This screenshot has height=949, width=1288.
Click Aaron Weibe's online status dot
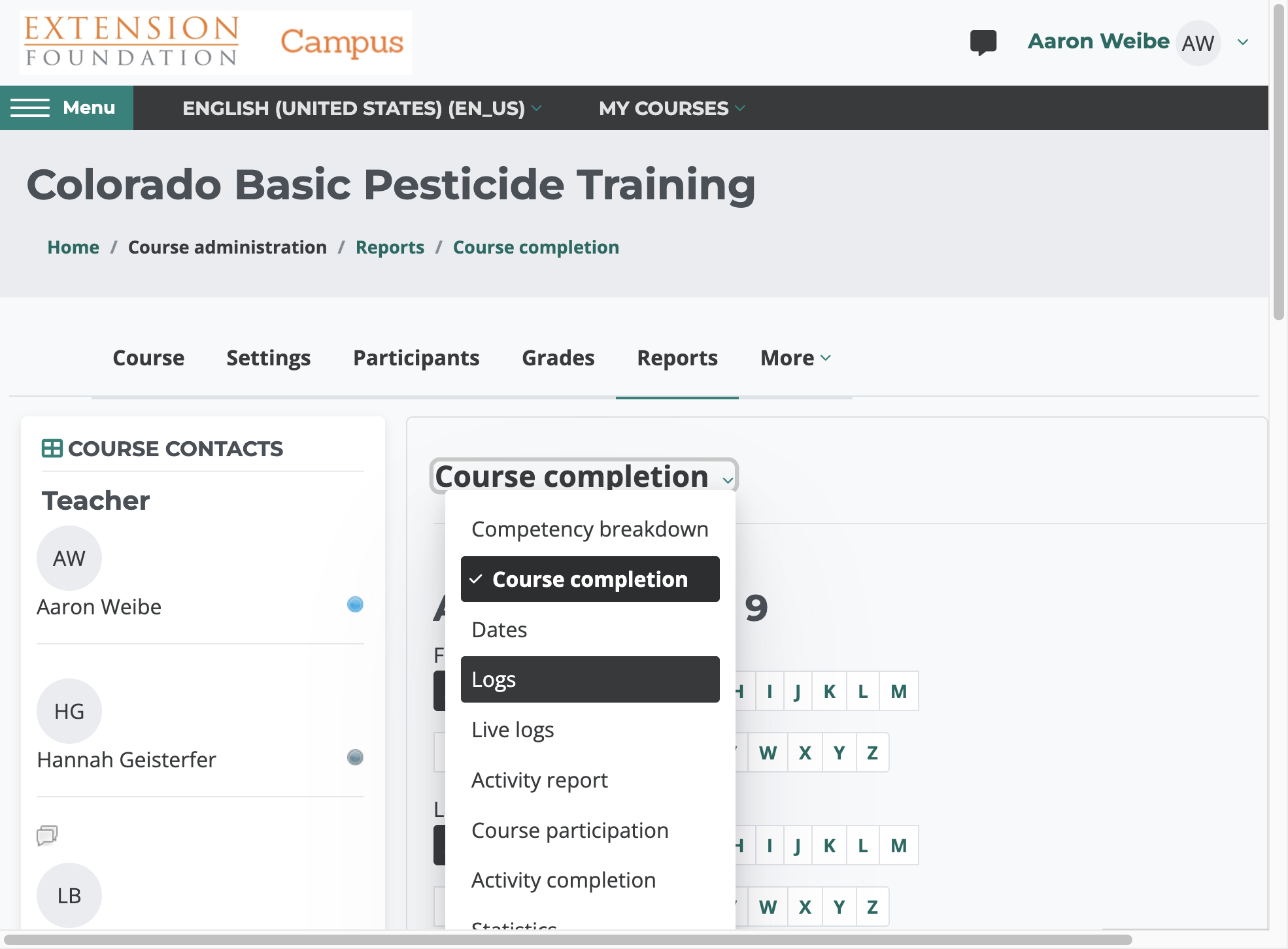coord(355,605)
